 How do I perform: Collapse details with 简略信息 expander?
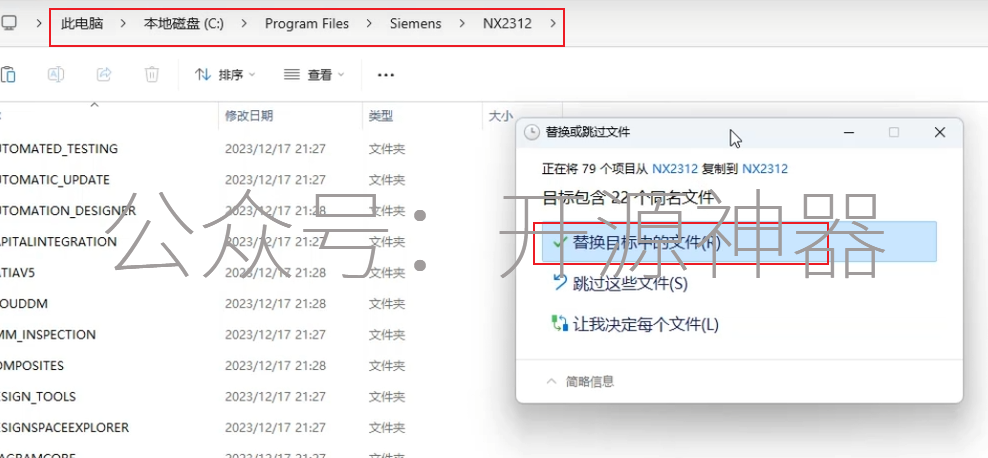point(580,381)
